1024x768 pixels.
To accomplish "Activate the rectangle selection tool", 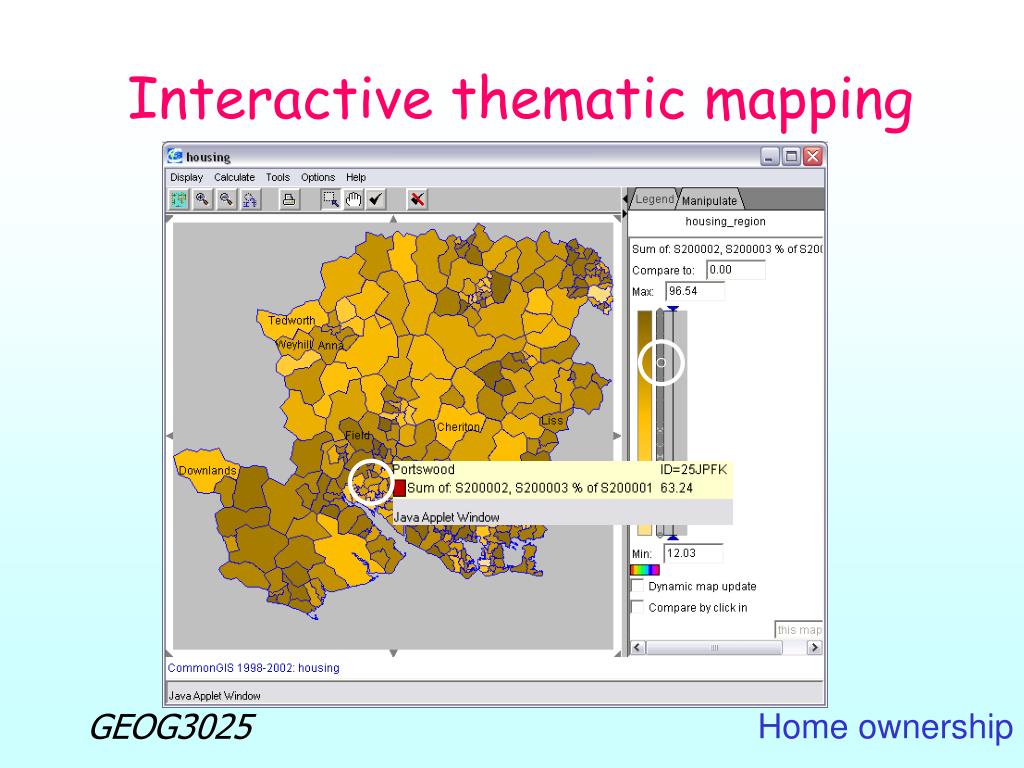I will pyautogui.click(x=330, y=199).
